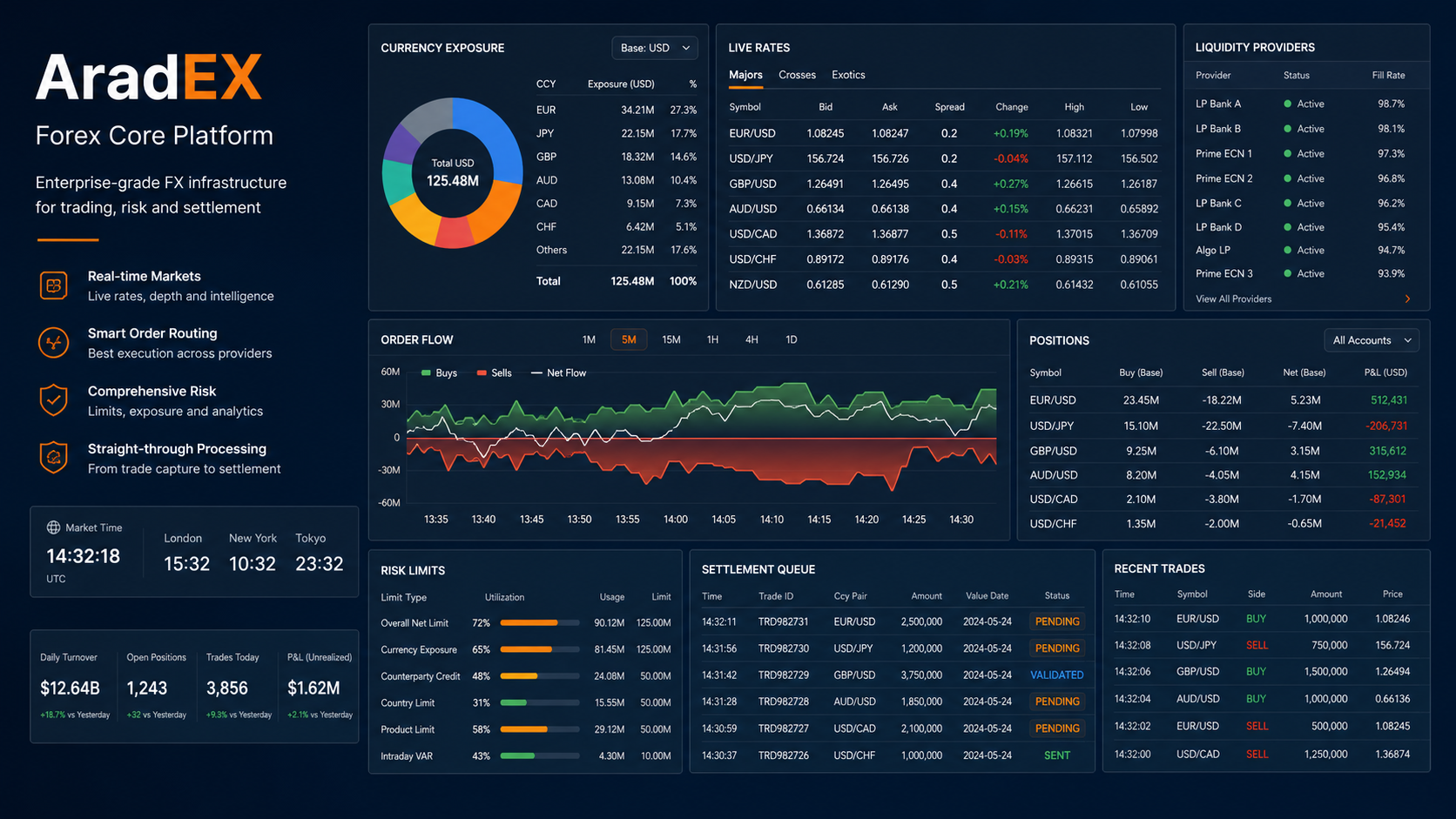Image resolution: width=1456 pixels, height=819 pixels.
Task: Click the Comprehensive Risk shield icon
Action: point(53,400)
